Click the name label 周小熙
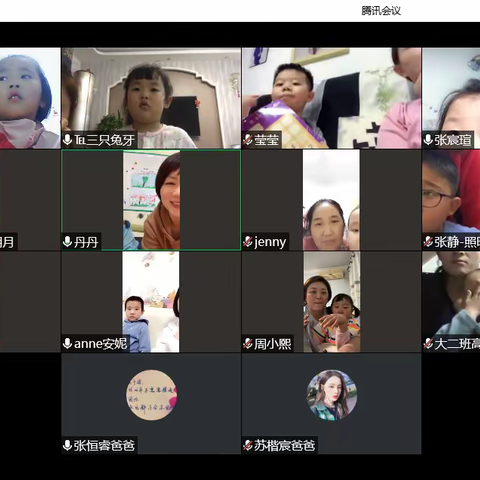Screen dimensions: 480x480 (x=273, y=344)
